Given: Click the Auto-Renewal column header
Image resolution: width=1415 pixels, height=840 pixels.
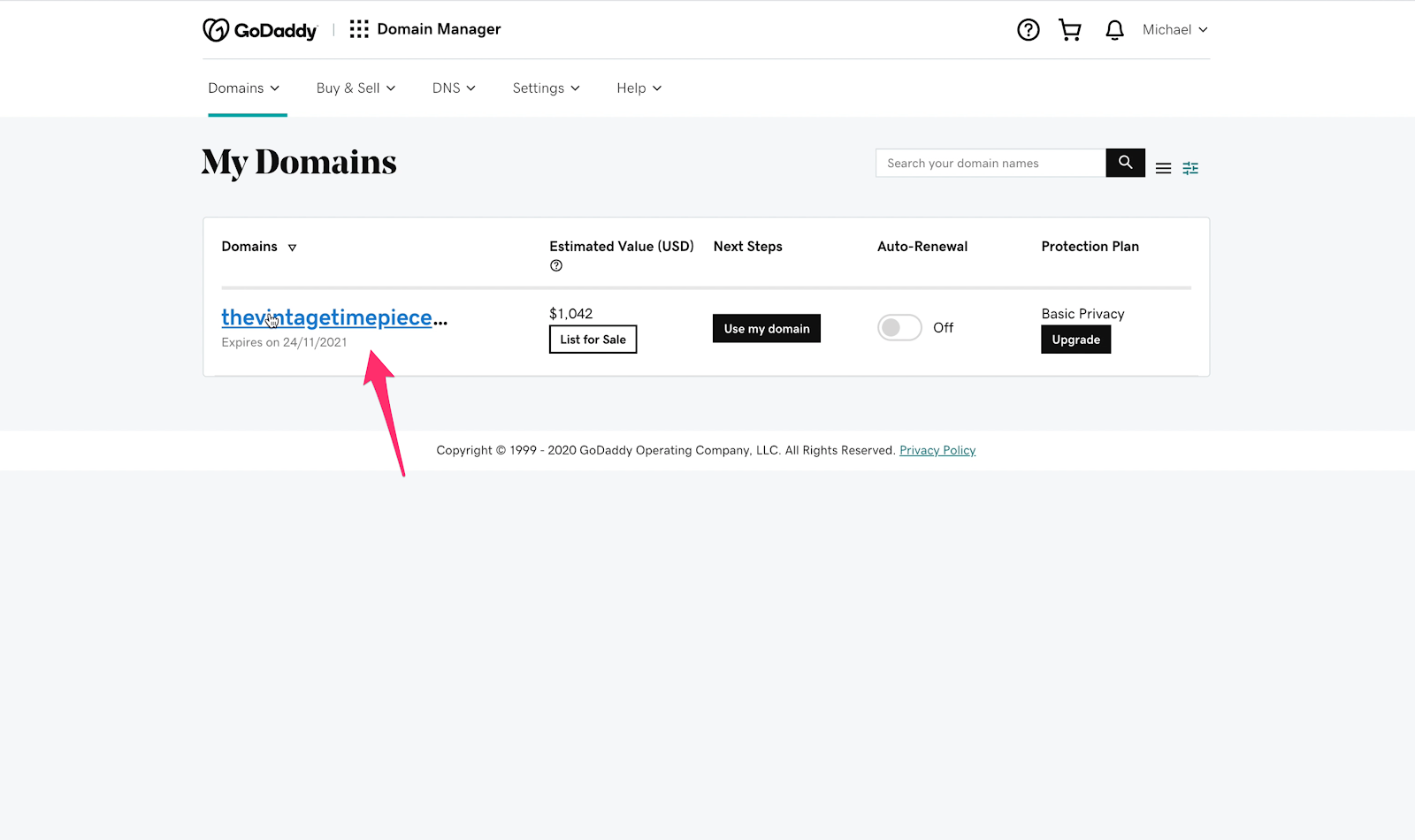Looking at the screenshot, I should point(922,247).
